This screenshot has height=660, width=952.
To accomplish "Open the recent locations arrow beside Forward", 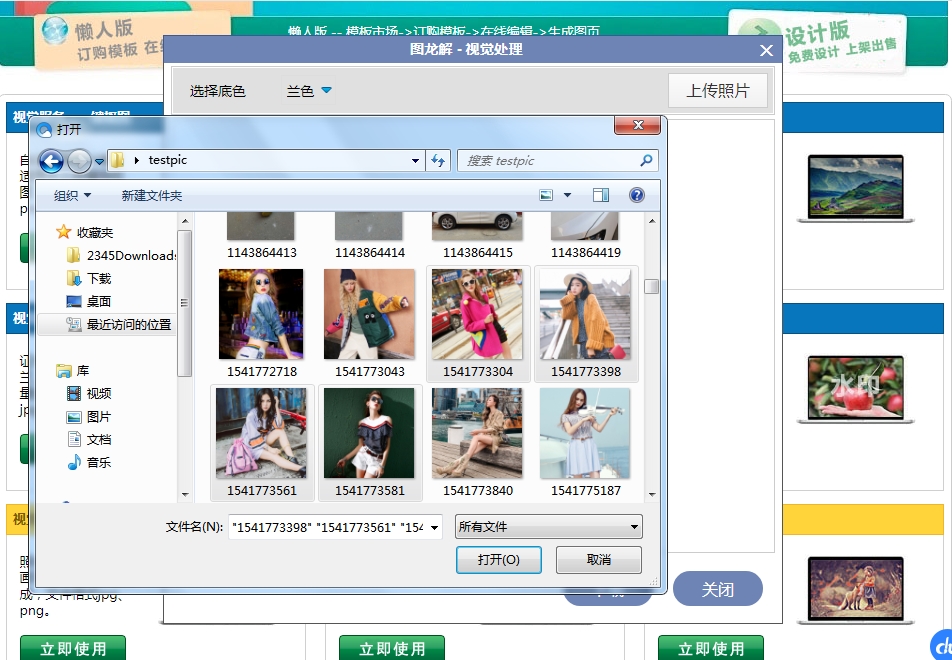I will 100,162.
